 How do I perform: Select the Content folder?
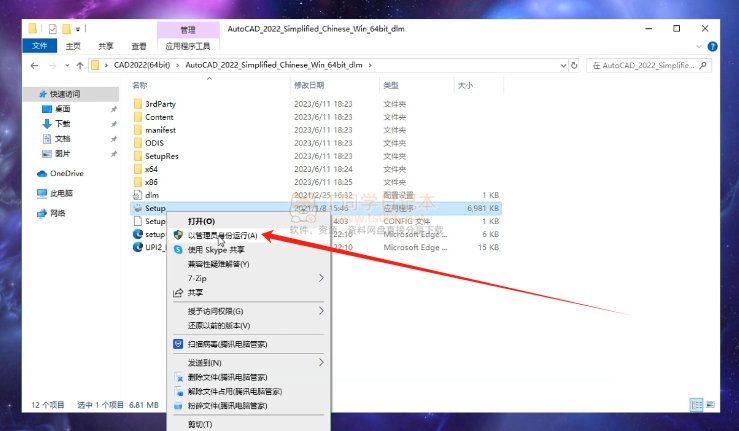click(x=159, y=117)
